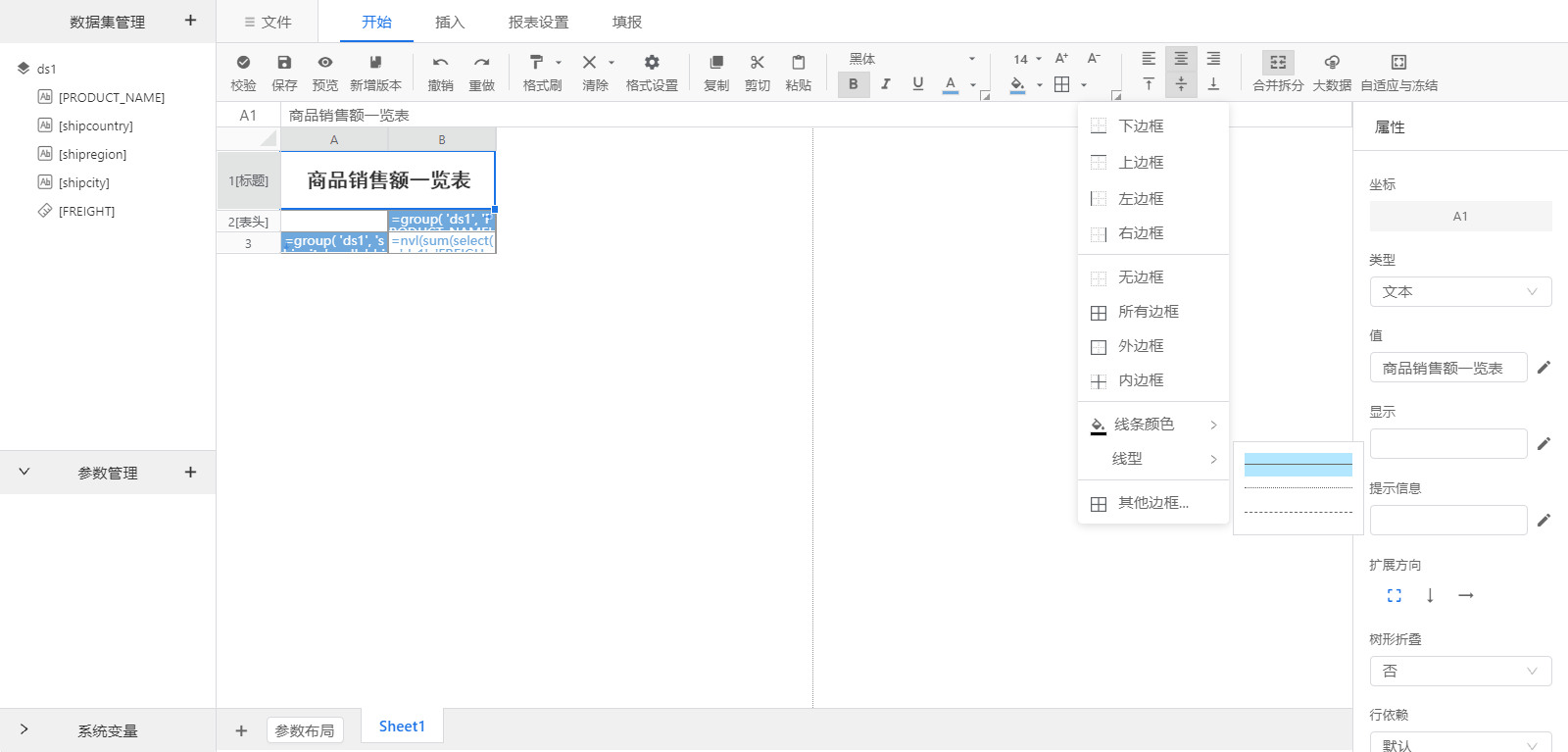The width and height of the screenshot is (1568, 752).
Task: Add a new dataset with plus icon
Action: point(190,21)
